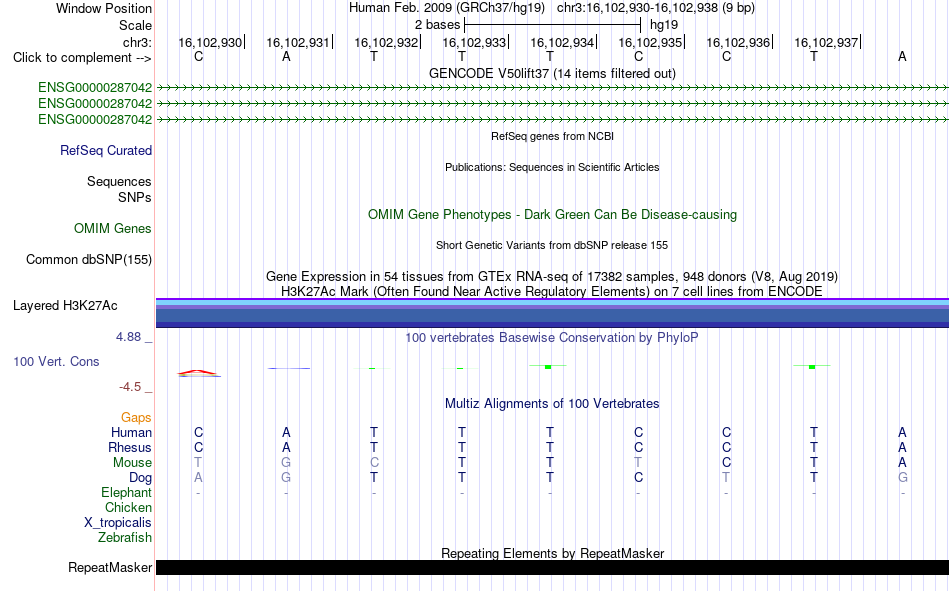The height and width of the screenshot is (591, 950).
Task: Click the '2 bases' scale bar label
Action: tap(437, 25)
